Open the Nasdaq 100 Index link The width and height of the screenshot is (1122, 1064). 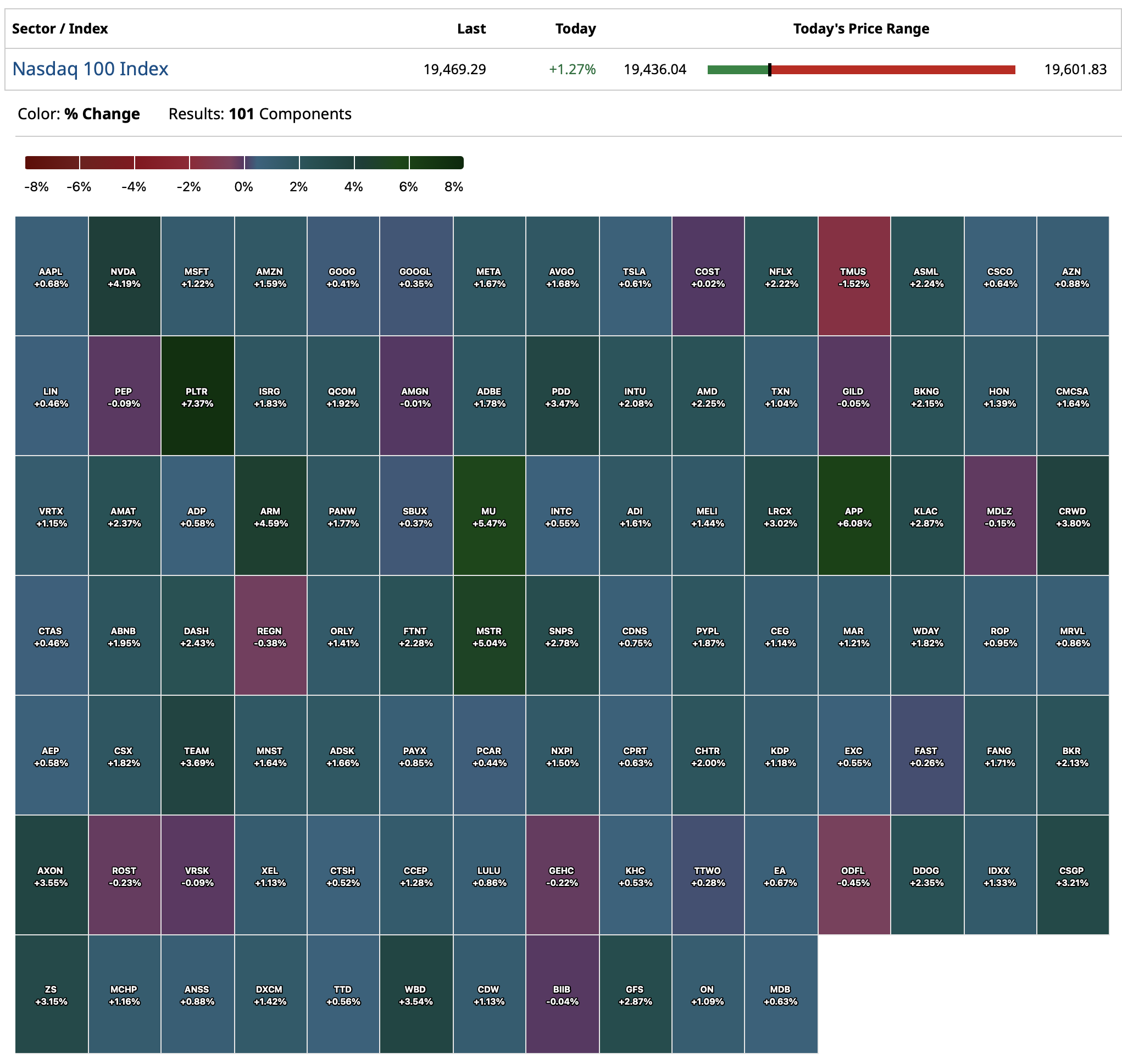(x=90, y=69)
